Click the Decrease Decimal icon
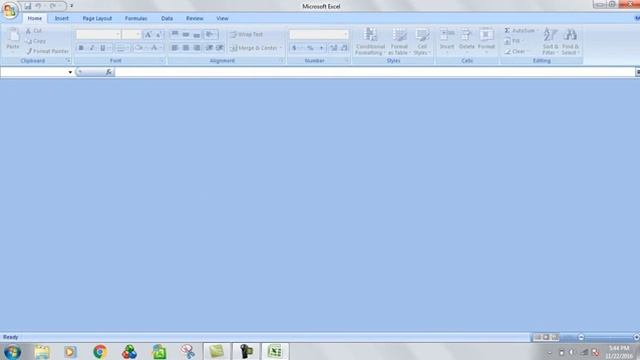The image size is (640, 360). (344, 48)
